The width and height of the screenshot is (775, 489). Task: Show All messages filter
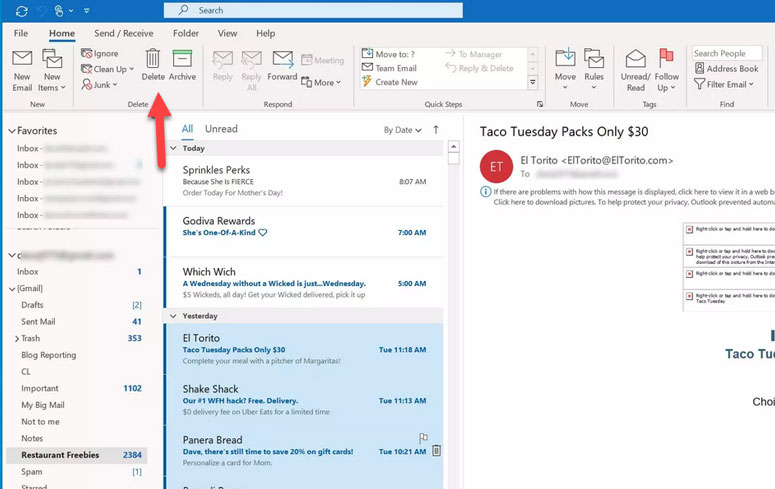[187, 129]
